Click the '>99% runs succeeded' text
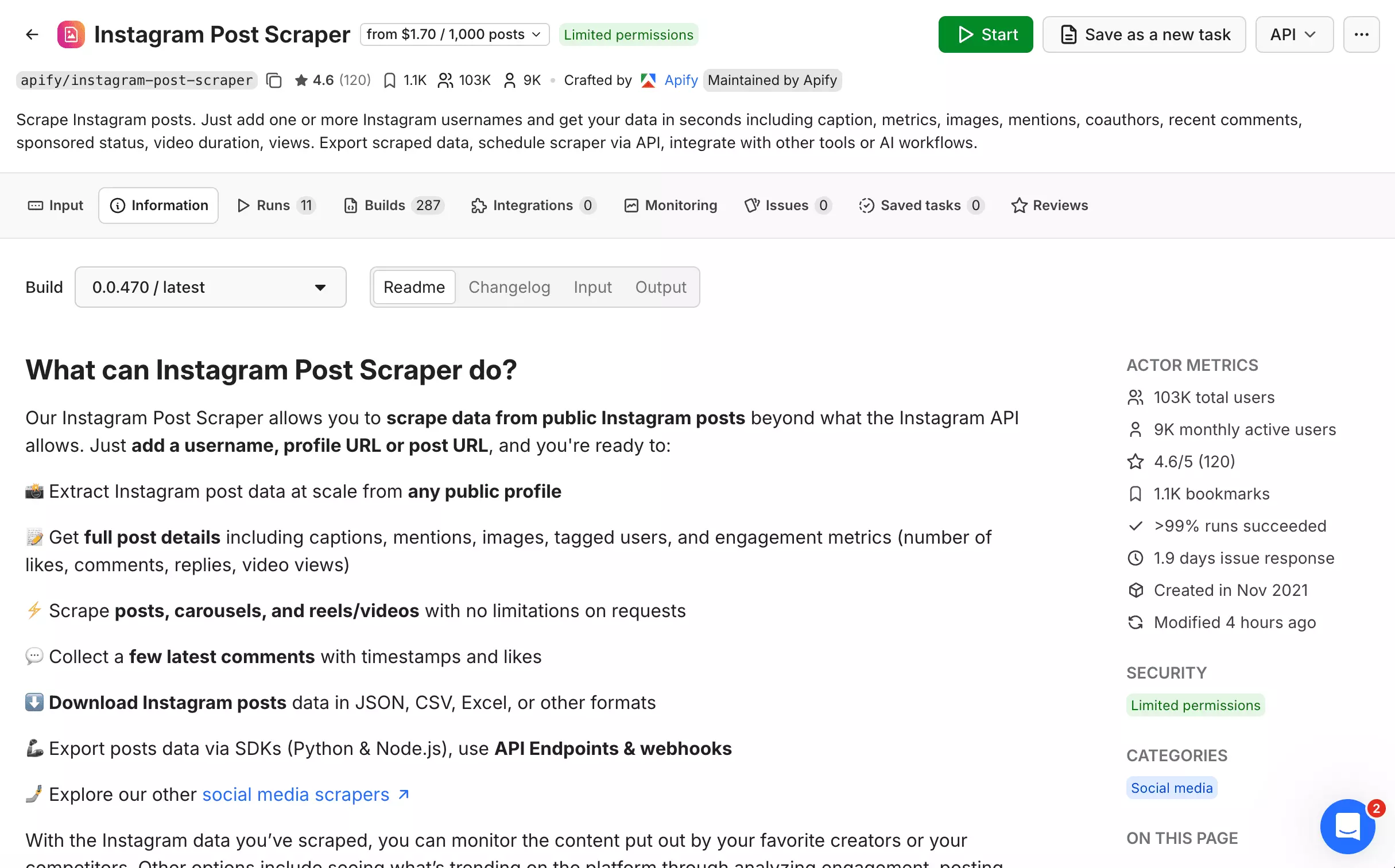Viewport: 1395px width, 868px height. pyautogui.click(x=1240, y=526)
